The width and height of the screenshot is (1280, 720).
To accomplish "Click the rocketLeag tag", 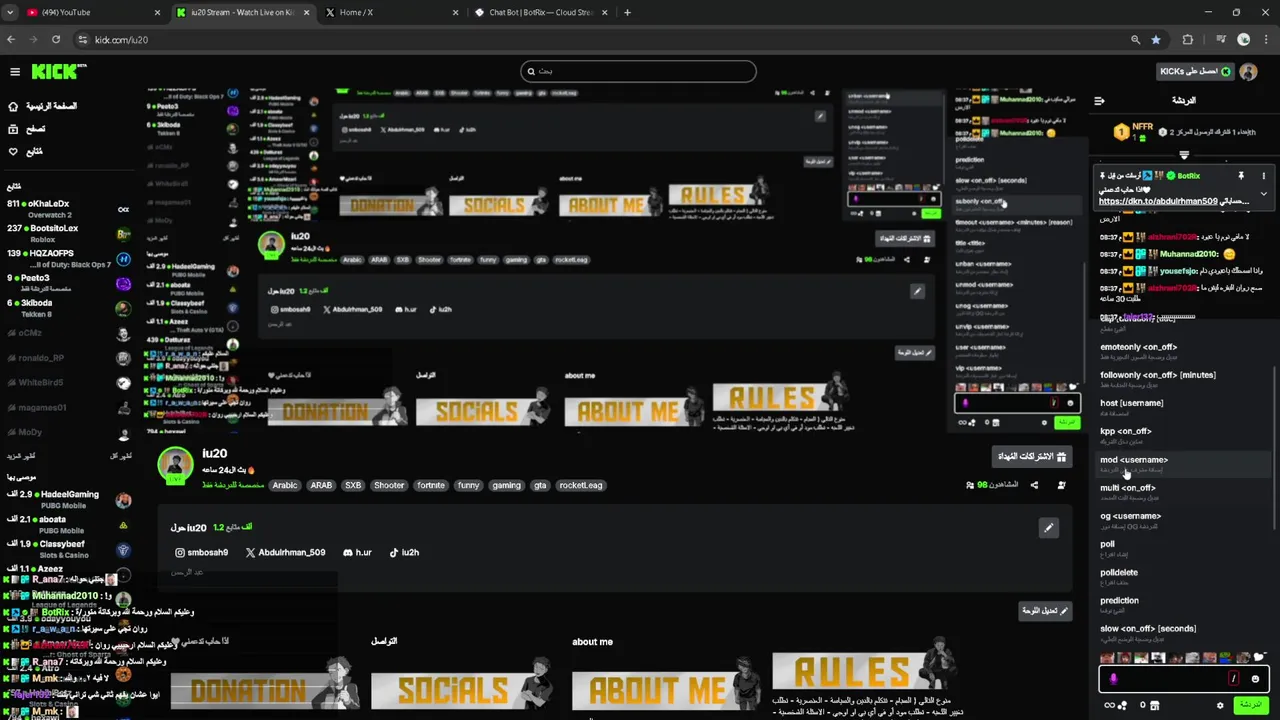I will pos(581,485).
